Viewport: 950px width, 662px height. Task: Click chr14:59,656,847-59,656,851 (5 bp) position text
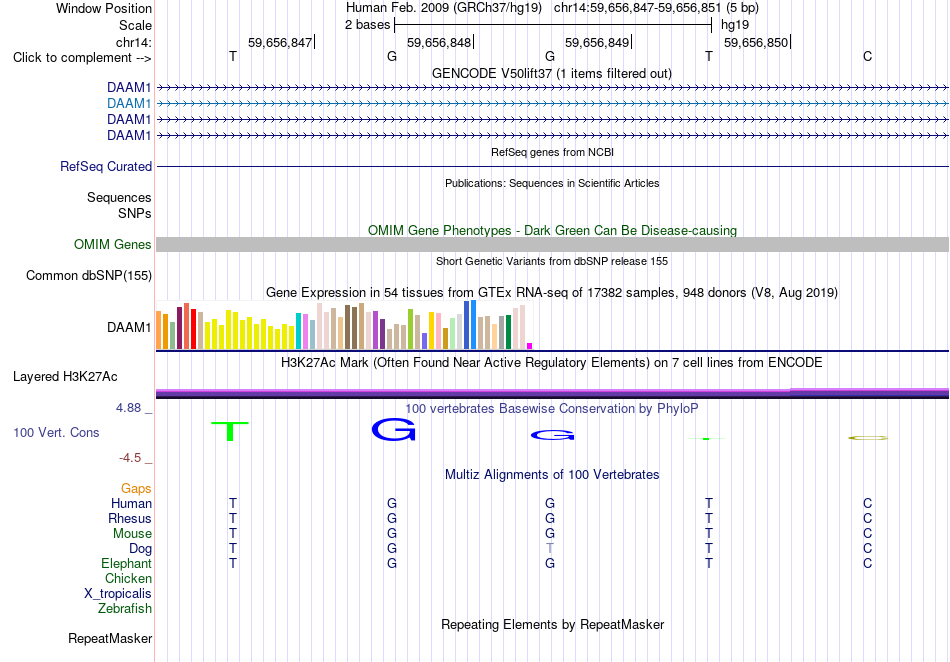(656, 8)
